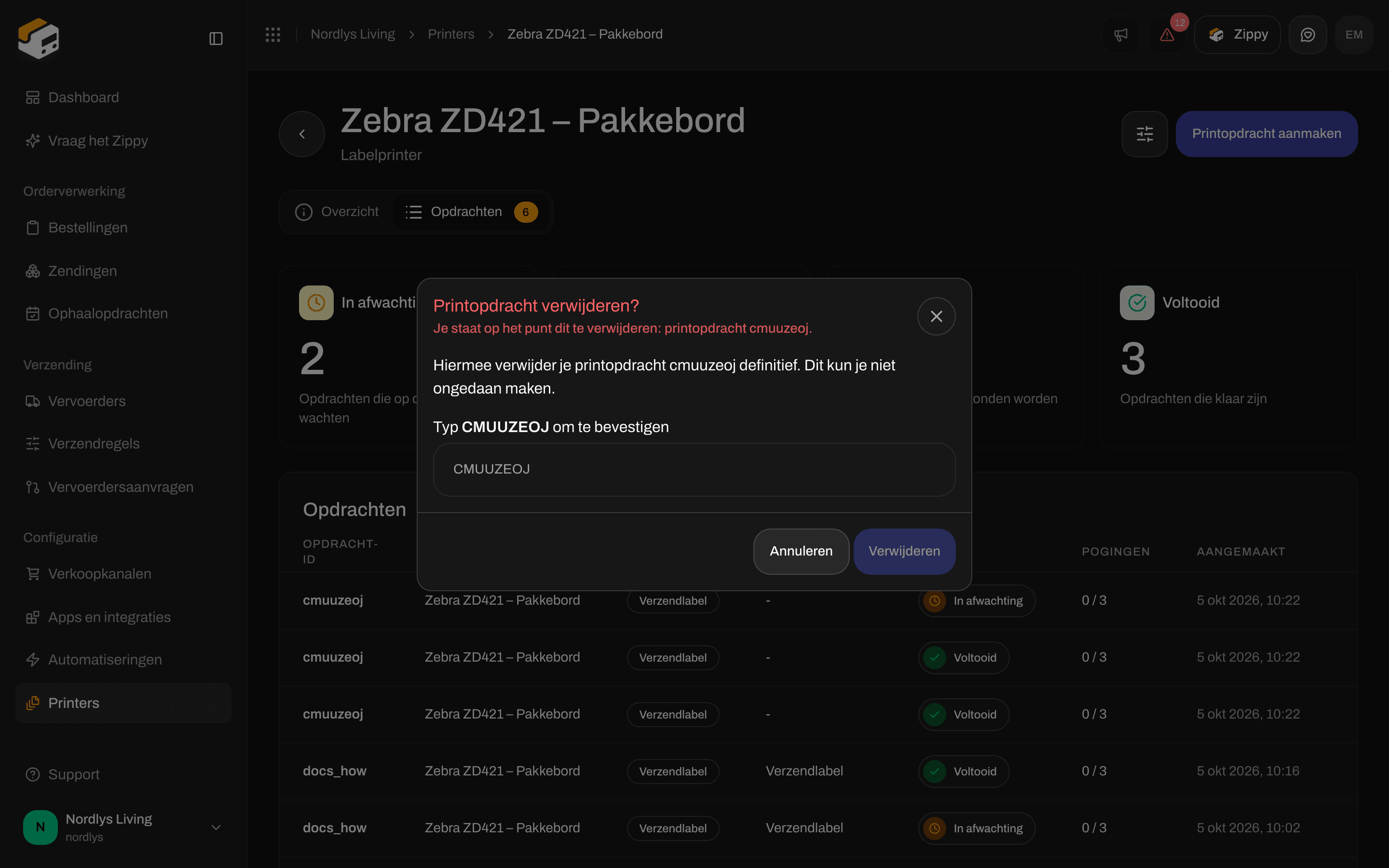The height and width of the screenshot is (868, 1389).
Task: Open Printers breadcrumb link
Action: click(x=451, y=34)
